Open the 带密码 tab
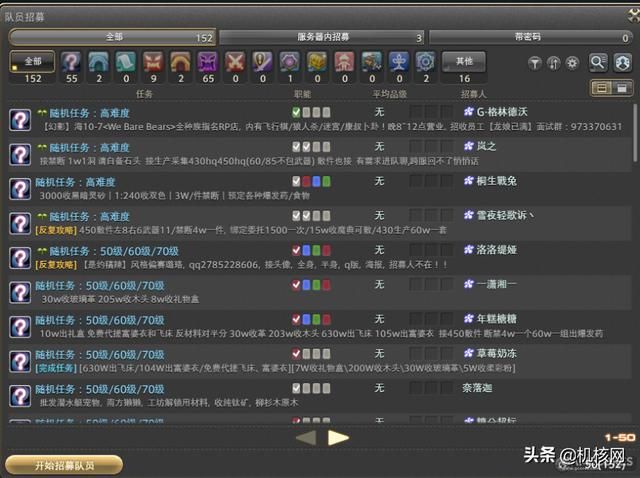The height and width of the screenshot is (478, 640). 530,37
